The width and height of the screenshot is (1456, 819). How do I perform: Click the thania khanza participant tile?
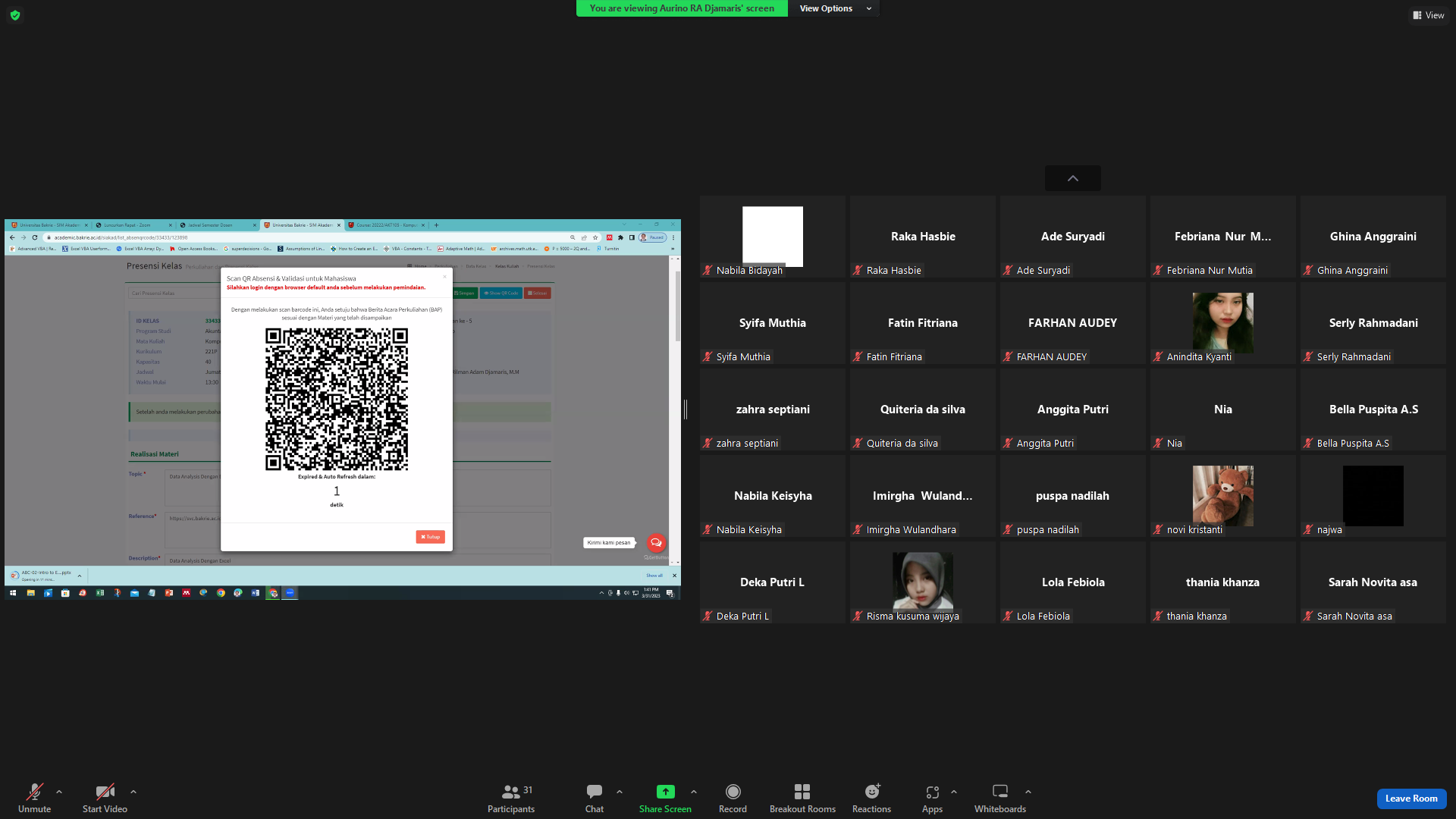pyautogui.click(x=1223, y=582)
